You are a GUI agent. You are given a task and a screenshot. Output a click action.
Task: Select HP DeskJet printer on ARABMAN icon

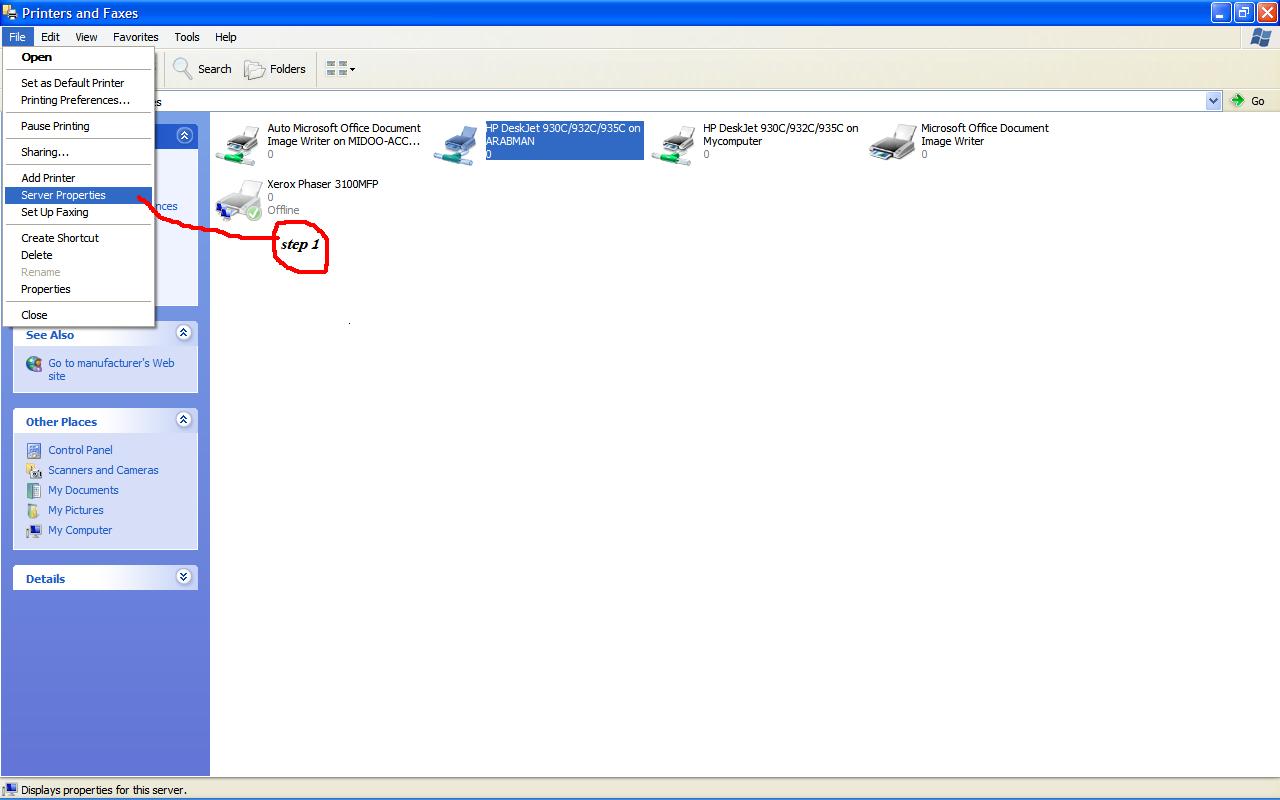tap(458, 144)
